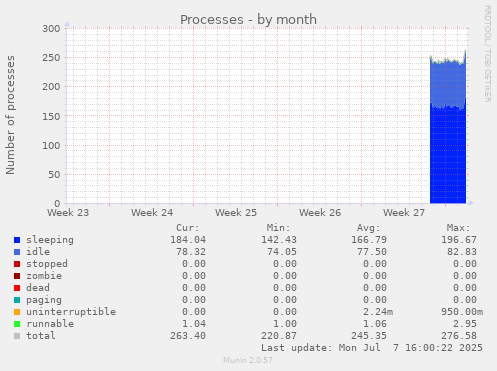
Task: Click sleeping minimum value 142.43
Action: pyautogui.click(x=279, y=240)
